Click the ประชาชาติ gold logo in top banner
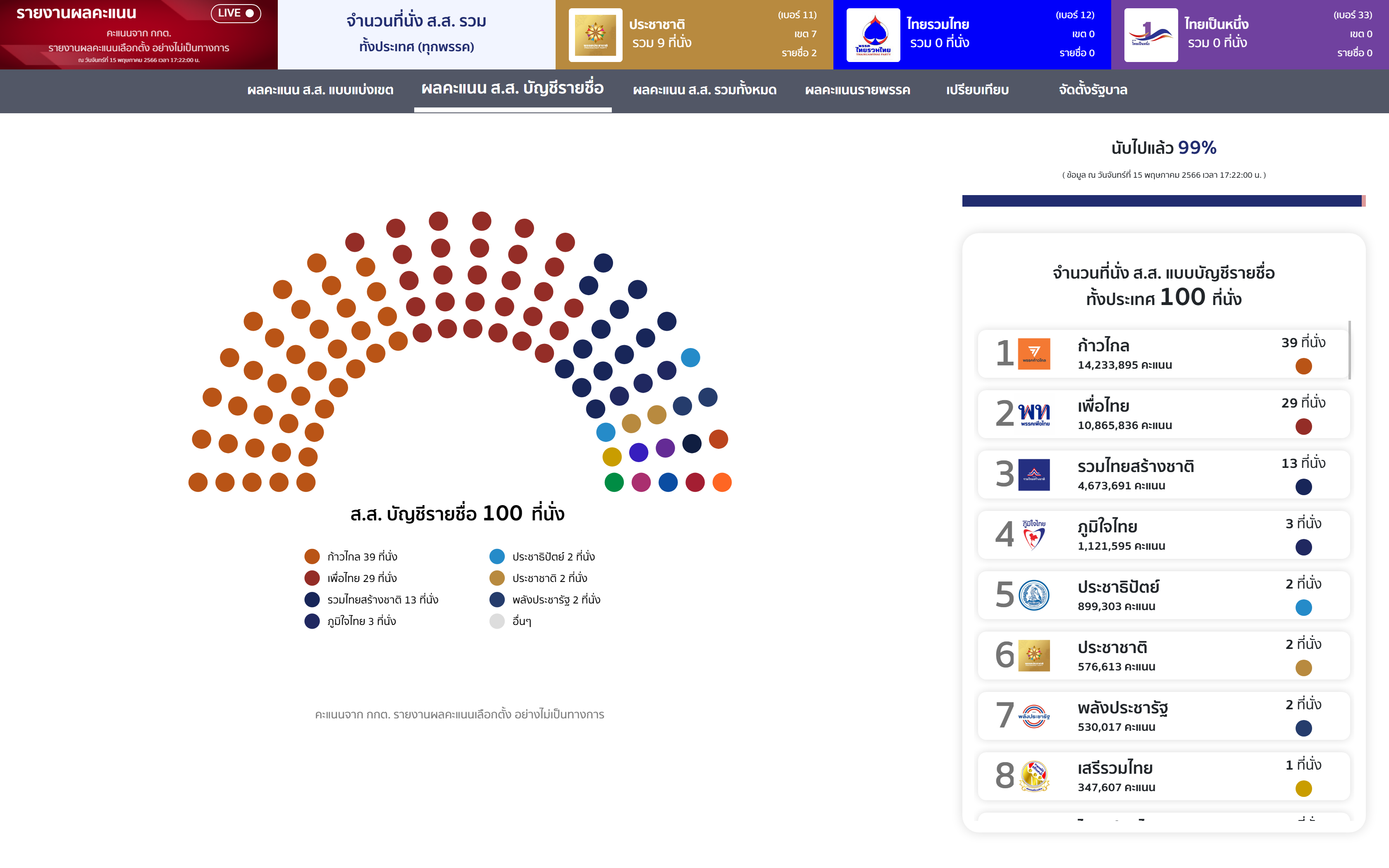The image size is (1389, 868). click(595, 35)
